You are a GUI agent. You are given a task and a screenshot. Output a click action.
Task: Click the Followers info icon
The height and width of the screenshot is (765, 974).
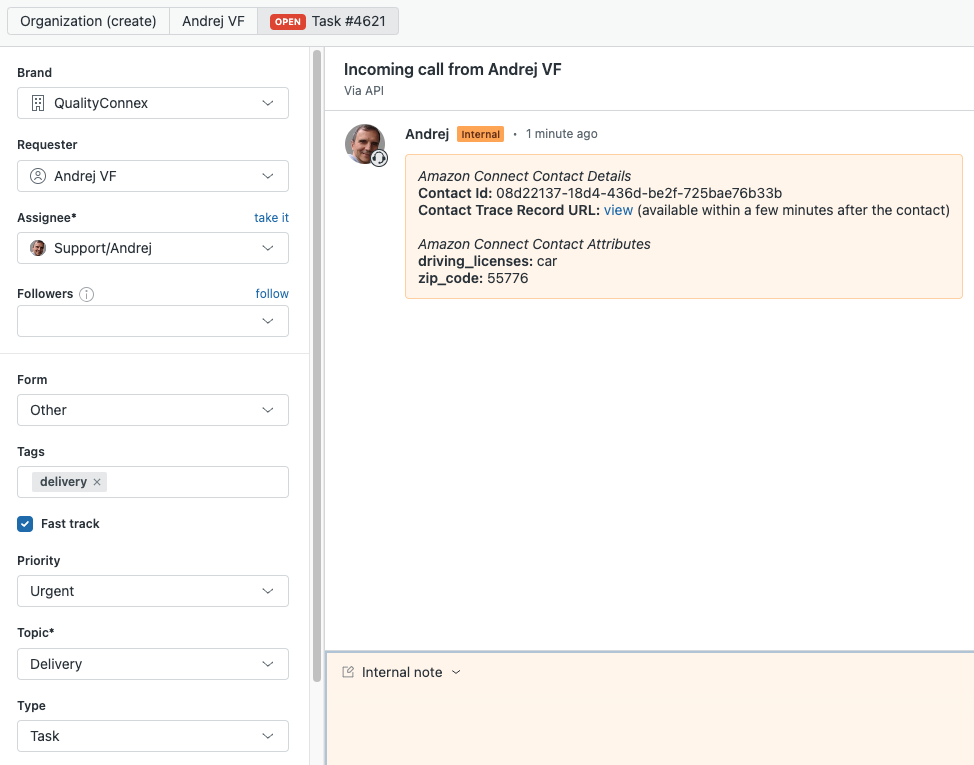(x=87, y=294)
